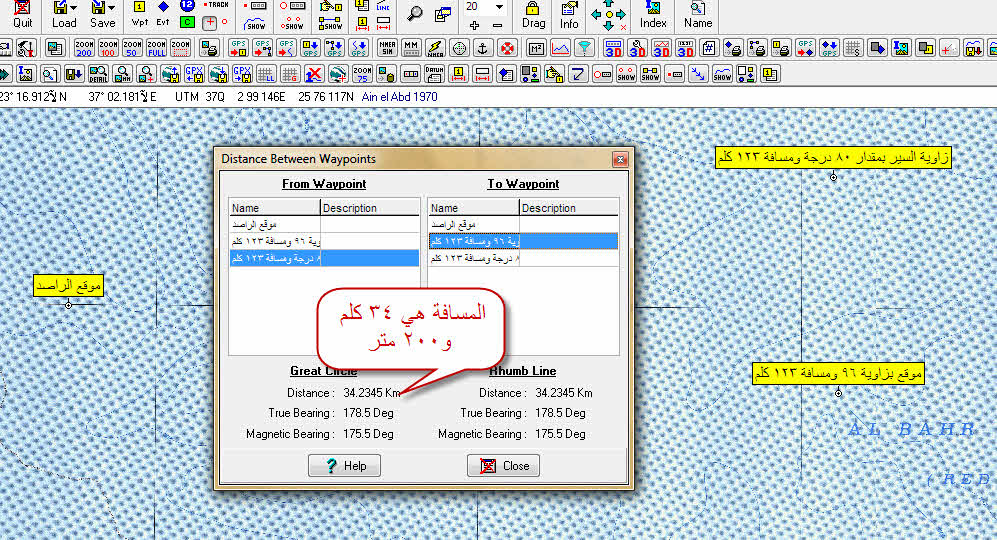The width and height of the screenshot is (997, 540).
Task: Click the # hash document icon
Action: pos(709,48)
